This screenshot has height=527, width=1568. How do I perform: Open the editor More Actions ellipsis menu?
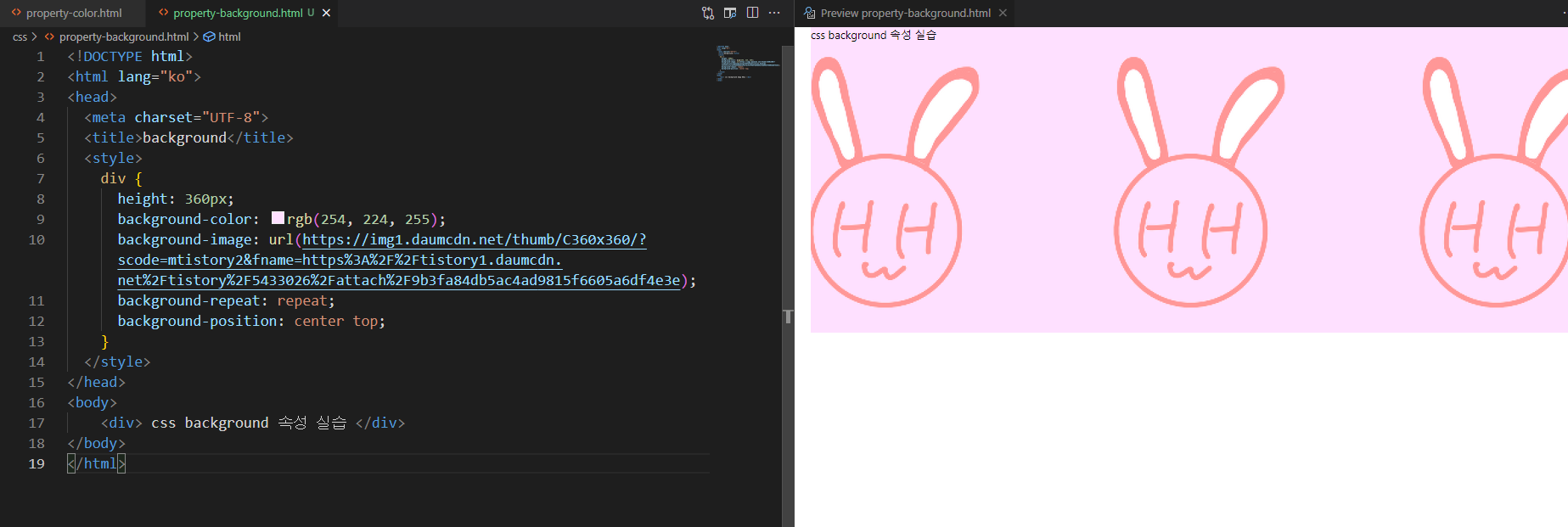point(774,13)
